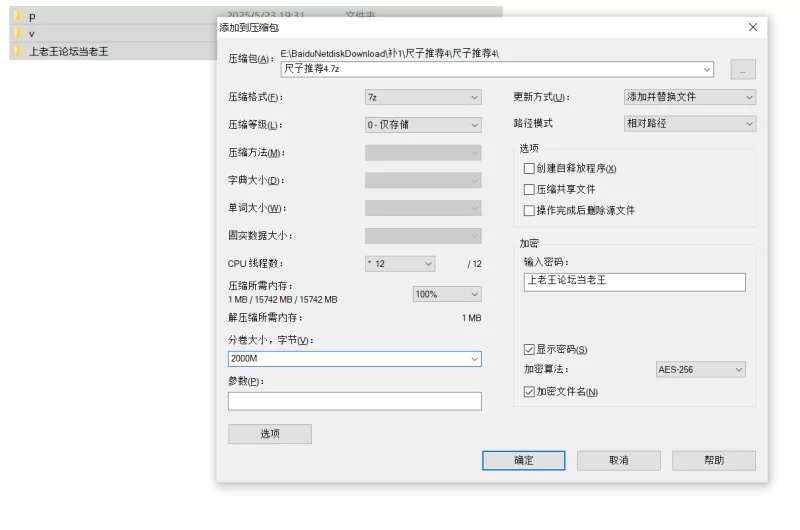Open the 压缩等级 dropdown
Viewport: 800px width, 530px height.
coord(423,124)
